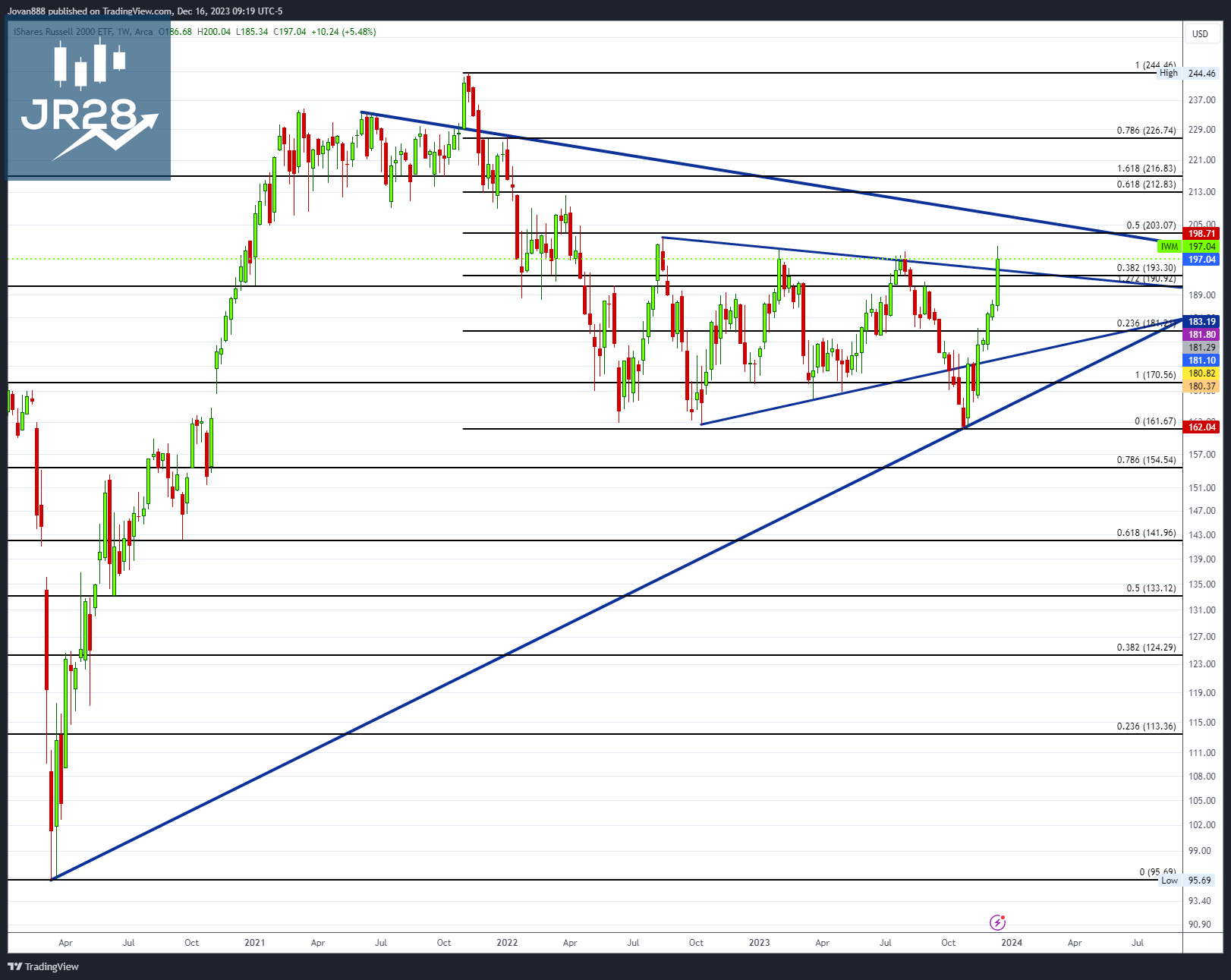Click the 151.00 price axis value
1231x980 pixels.
tap(1202, 488)
